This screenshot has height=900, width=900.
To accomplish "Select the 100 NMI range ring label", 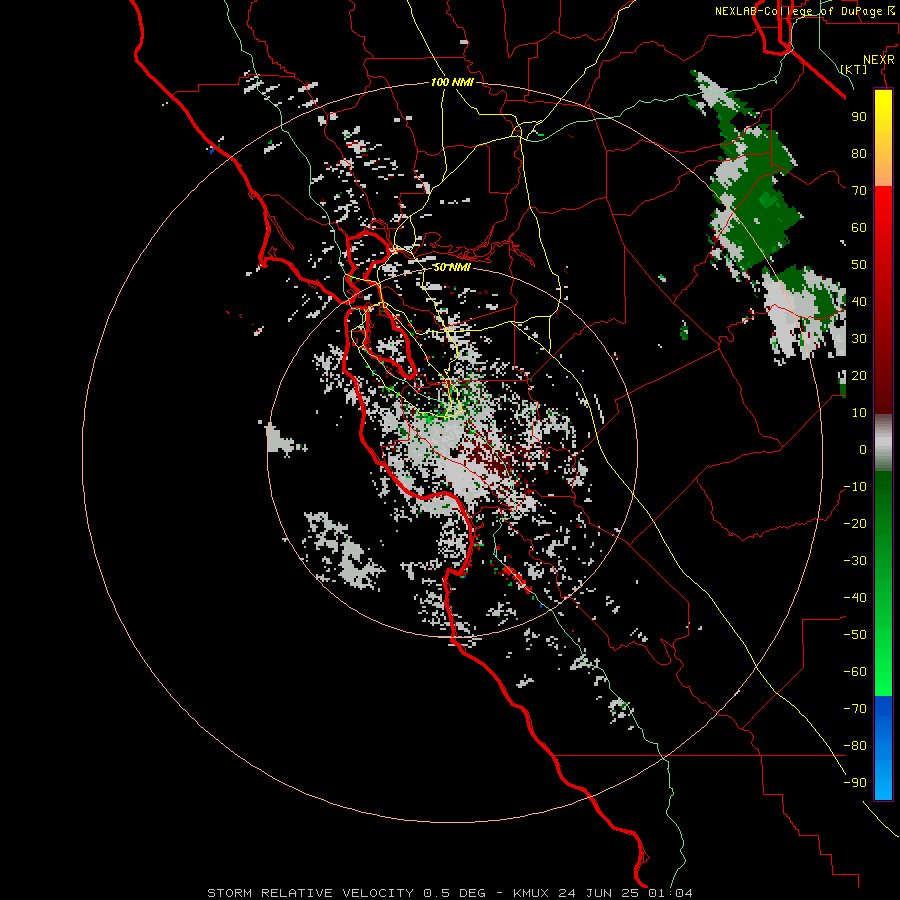I will tap(452, 82).
